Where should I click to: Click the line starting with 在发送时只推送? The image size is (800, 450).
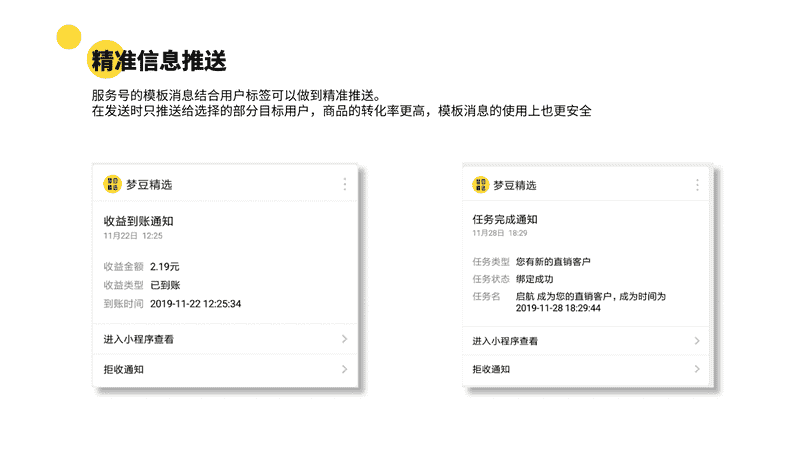[x=341, y=111]
